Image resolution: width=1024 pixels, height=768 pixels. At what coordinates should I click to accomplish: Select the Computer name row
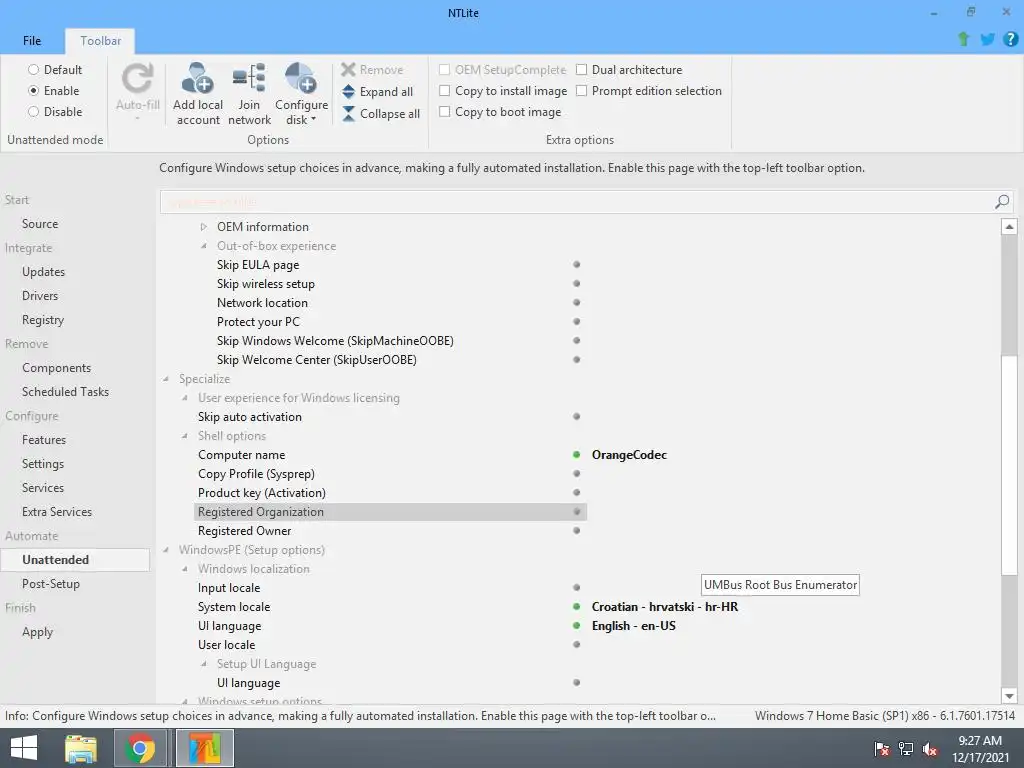point(391,455)
